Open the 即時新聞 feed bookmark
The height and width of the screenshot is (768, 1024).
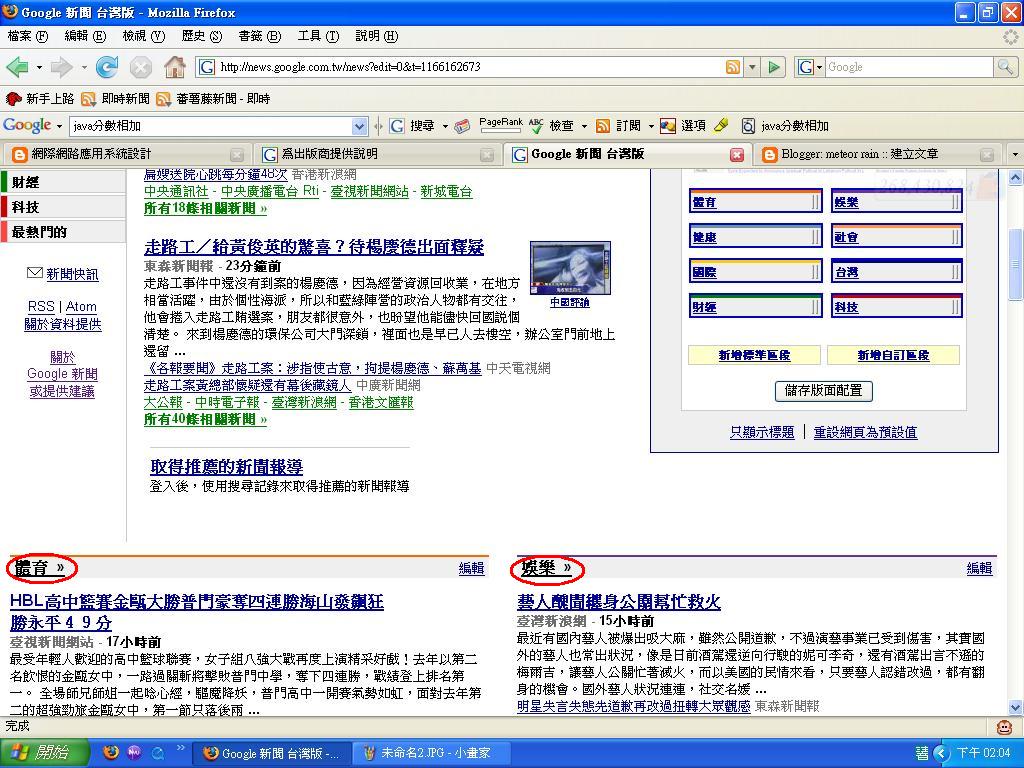[116, 99]
